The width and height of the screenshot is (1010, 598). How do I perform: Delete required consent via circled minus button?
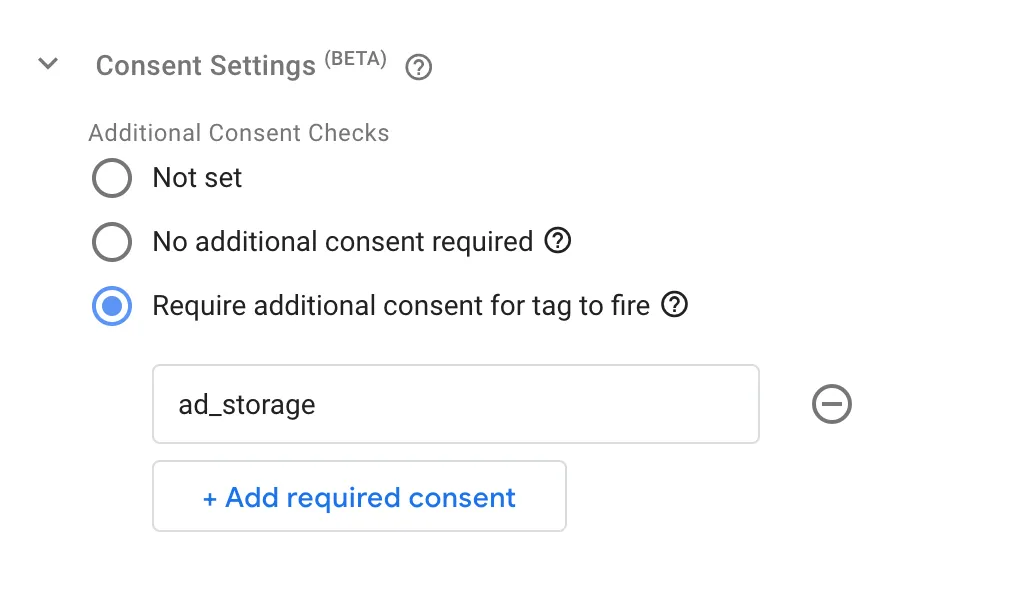coord(832,404)
